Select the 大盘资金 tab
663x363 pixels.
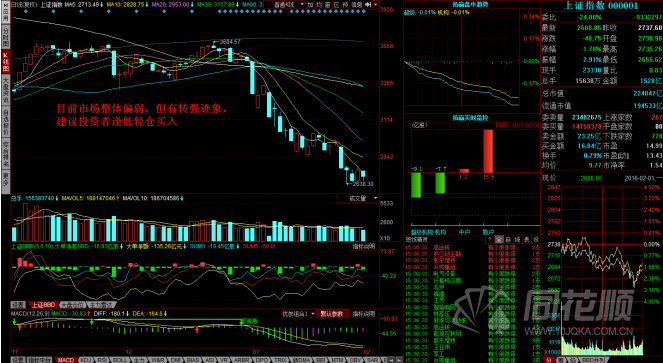click(72, 305)
